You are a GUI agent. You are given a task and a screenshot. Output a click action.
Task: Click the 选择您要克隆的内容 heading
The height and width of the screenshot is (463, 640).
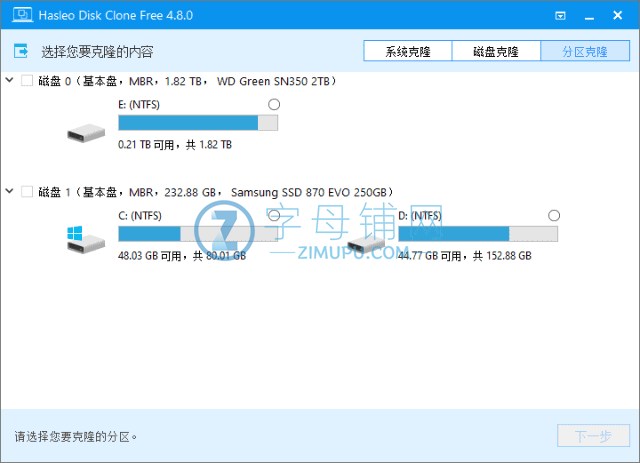point(97,52)
